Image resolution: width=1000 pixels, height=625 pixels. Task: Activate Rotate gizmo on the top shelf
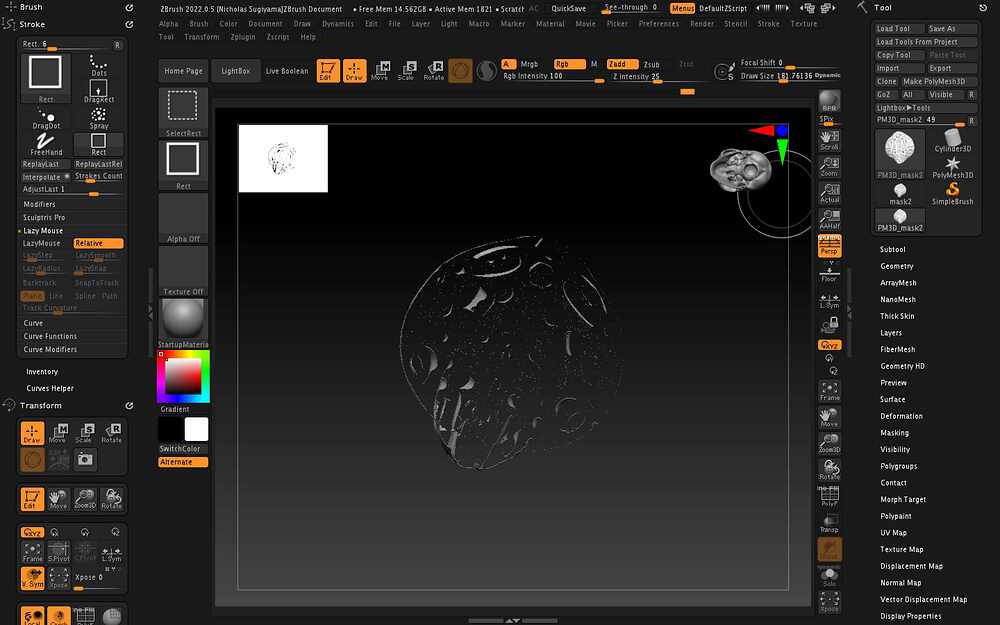pyautogui.click(x=434, y=71)
